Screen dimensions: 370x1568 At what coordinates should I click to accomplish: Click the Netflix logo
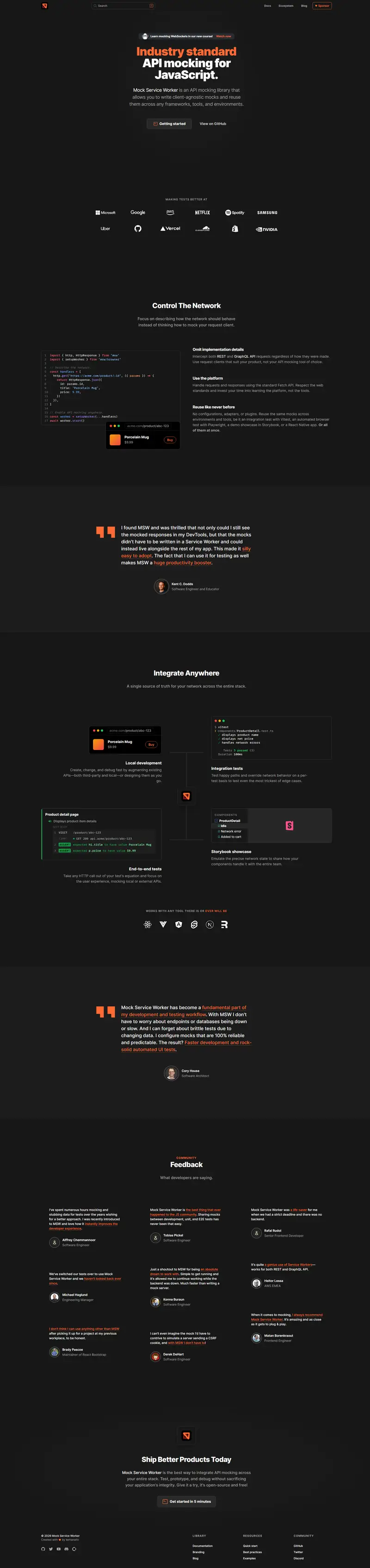click(203, 212)
